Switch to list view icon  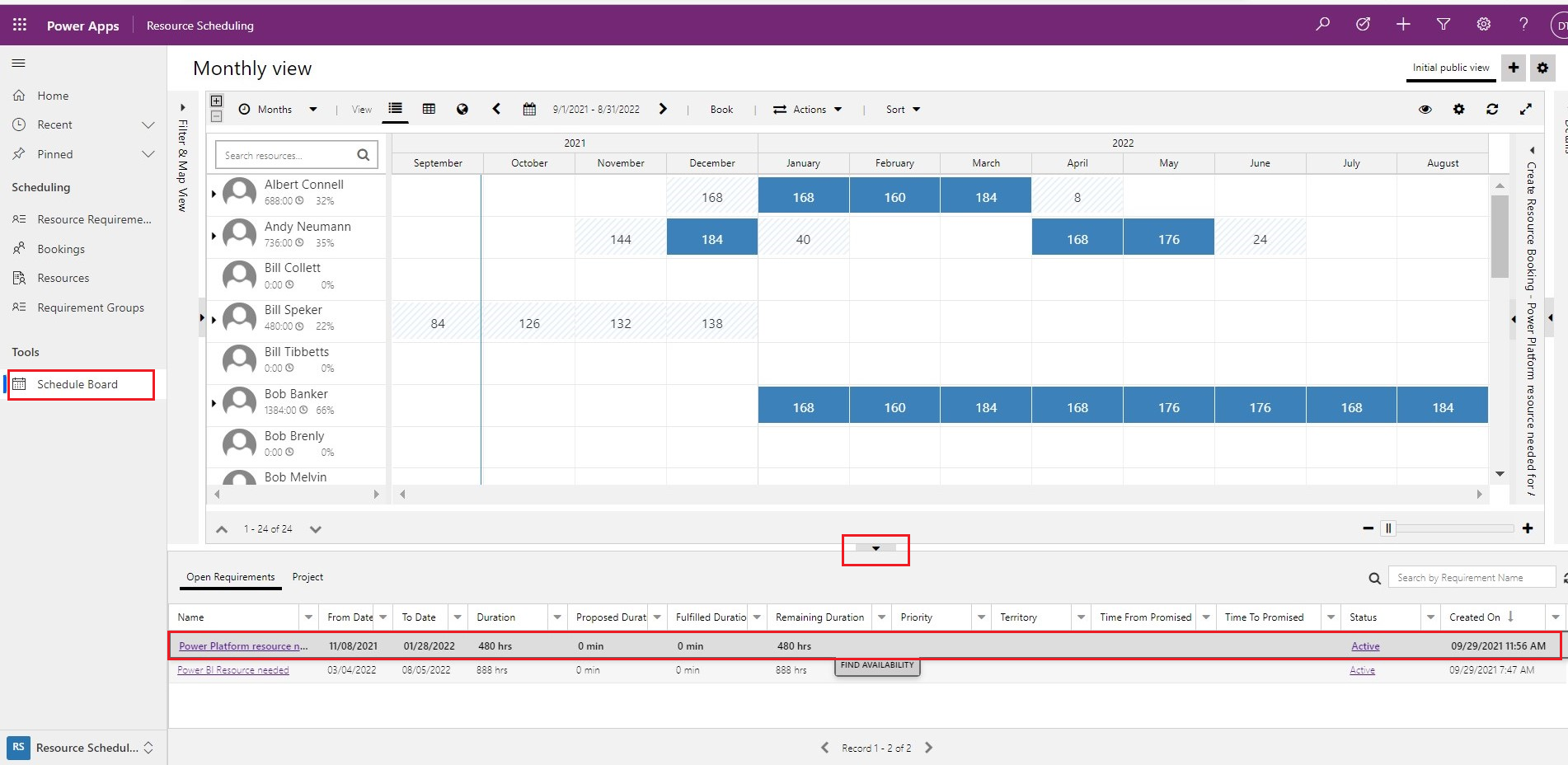click(396, 109)
